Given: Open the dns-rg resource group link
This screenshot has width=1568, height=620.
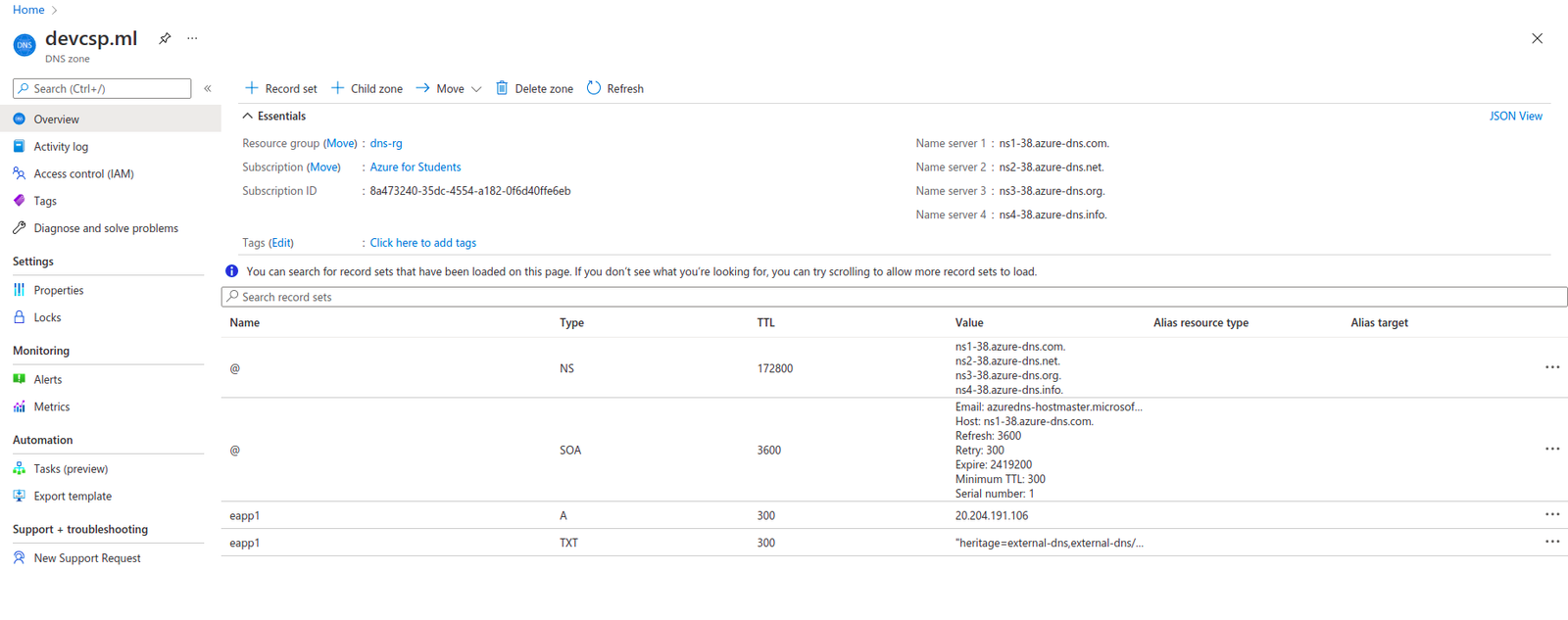Looking at the screenshot, I should (386, 143).
